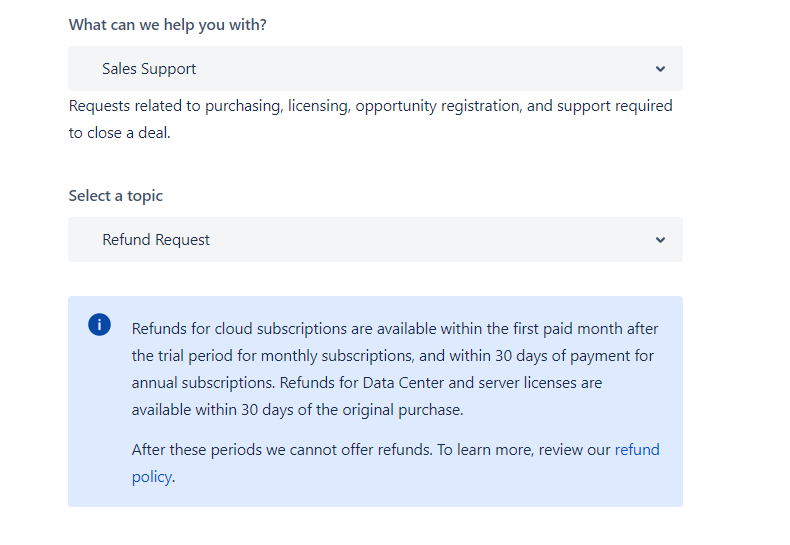Click the "After these periods we cannot offer refunds" sentence

(x=281, y=450)
